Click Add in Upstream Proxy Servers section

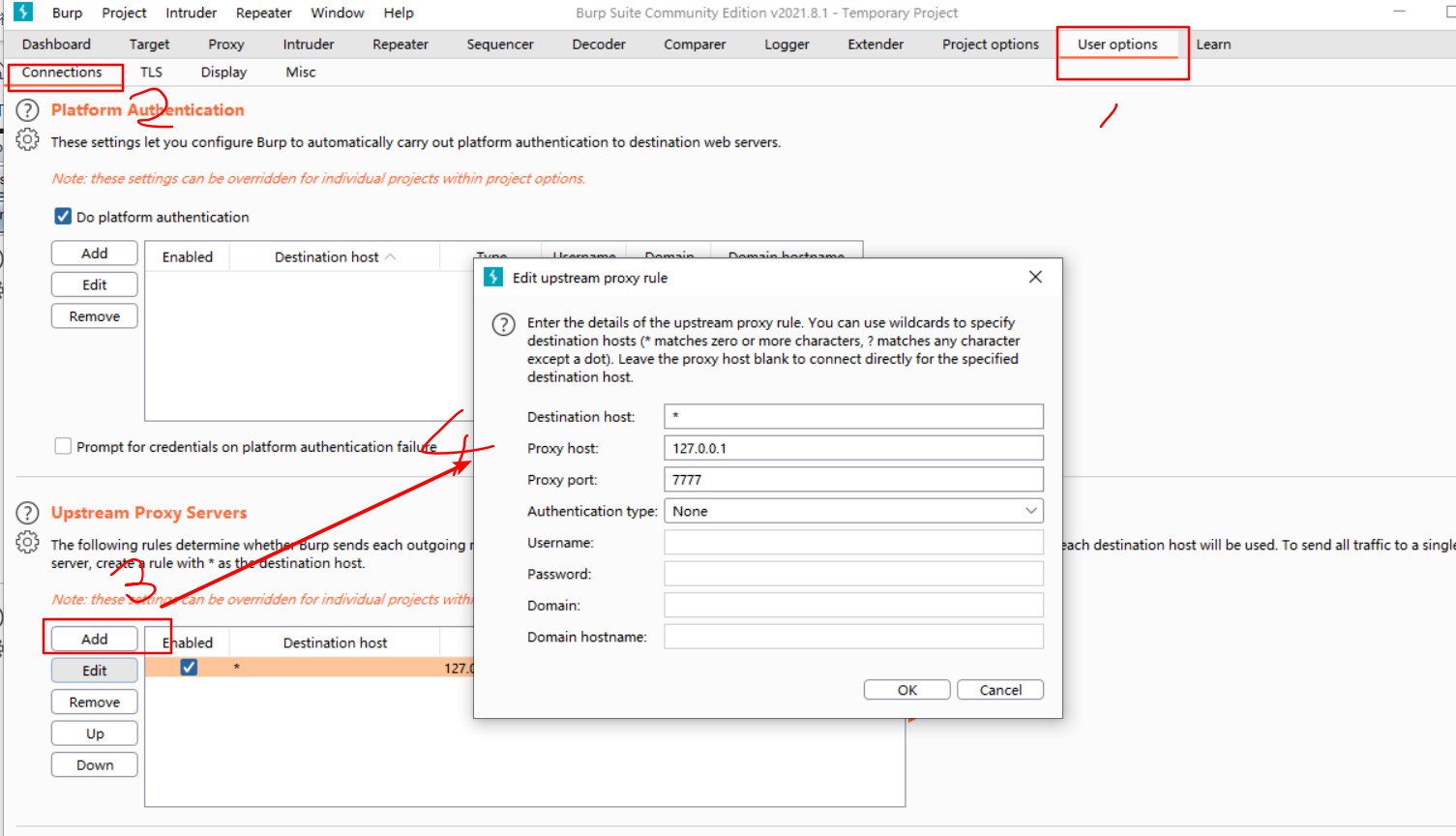pyautogui.click(x=94, y=639)
